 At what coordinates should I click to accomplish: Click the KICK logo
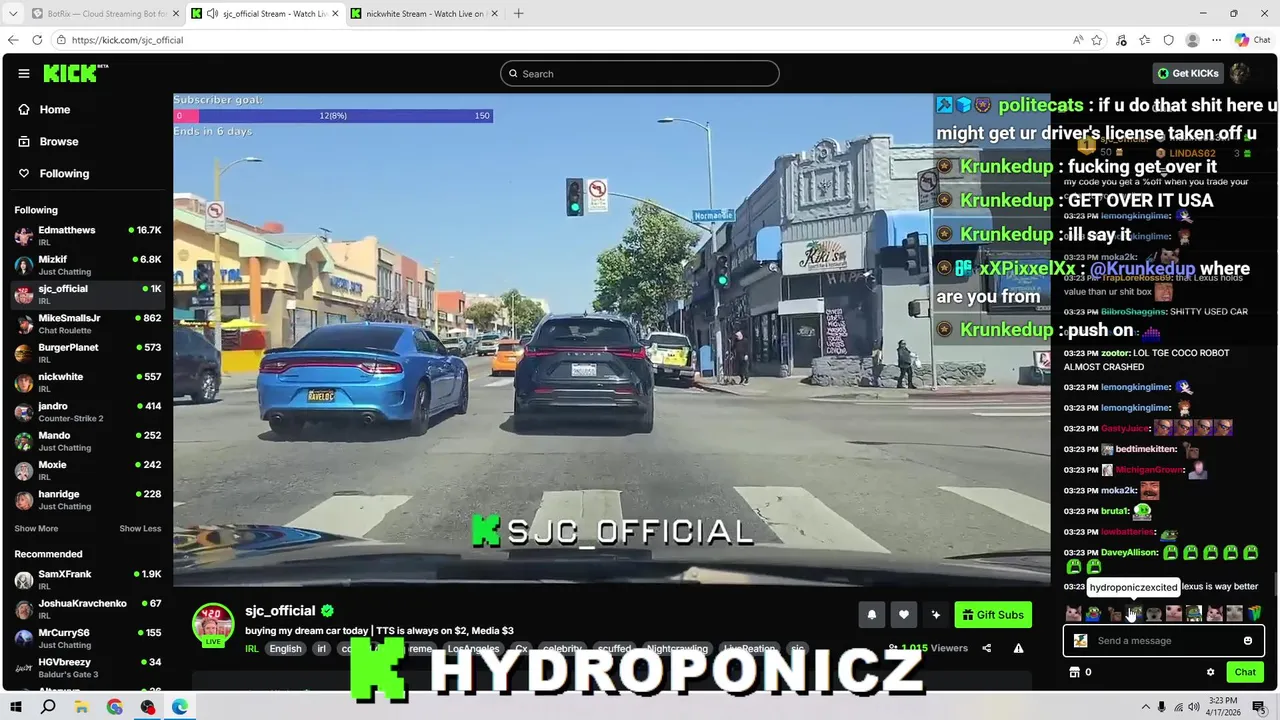[75, 73]
